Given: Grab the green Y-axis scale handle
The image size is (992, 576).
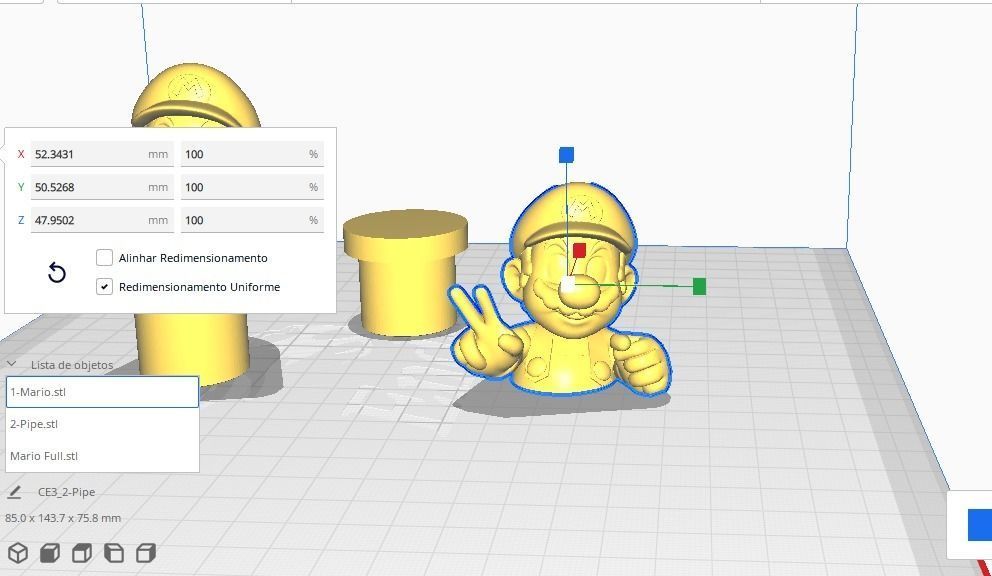Looking at the screenshot, I should [x=699, y=287].
